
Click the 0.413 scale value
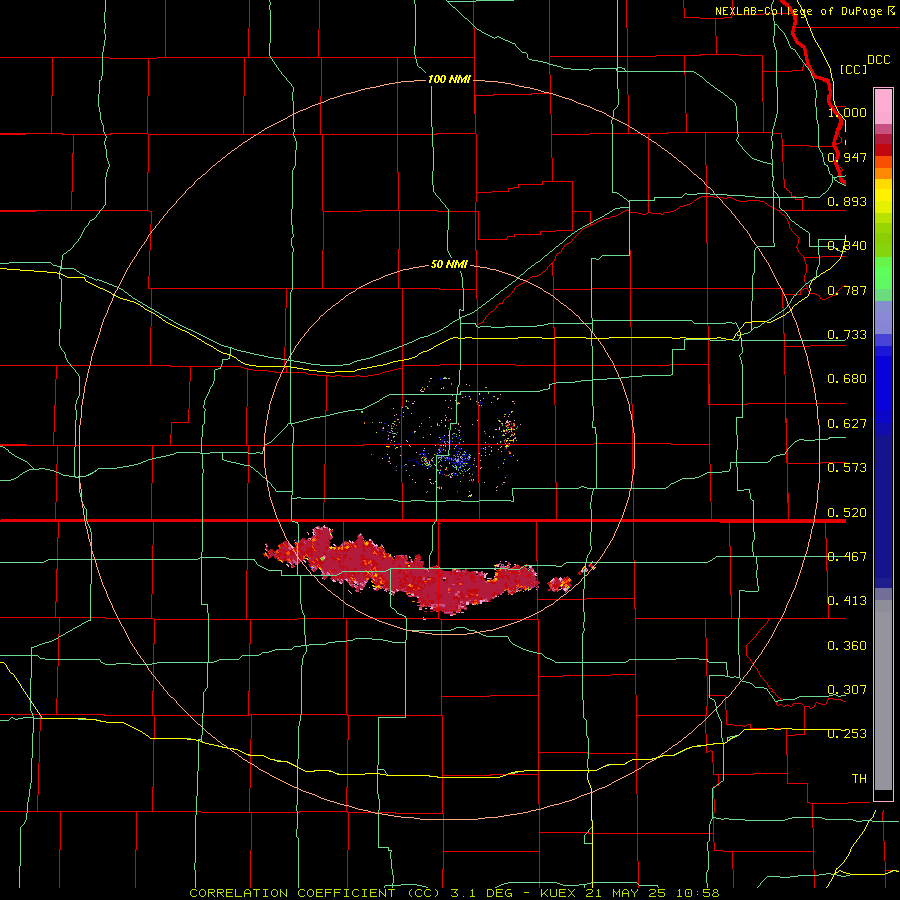[x=847, y=600]
